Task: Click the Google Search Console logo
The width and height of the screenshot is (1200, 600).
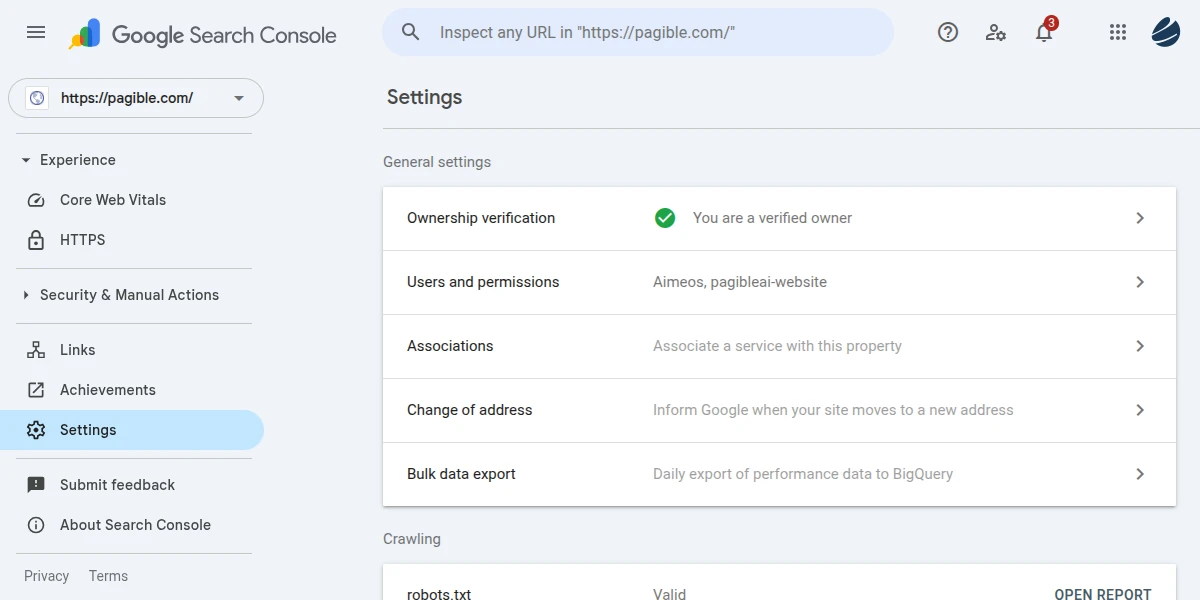Action: 203,35
